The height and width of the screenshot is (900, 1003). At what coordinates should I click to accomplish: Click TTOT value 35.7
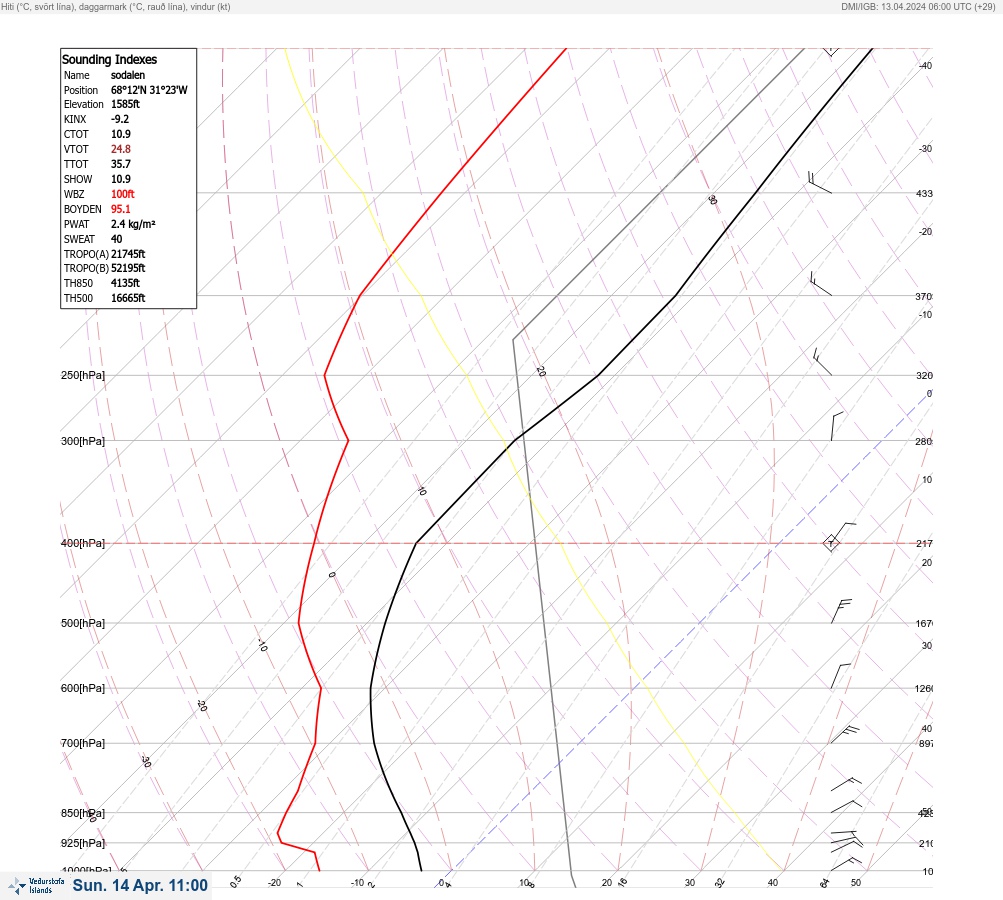coord(121,164)
